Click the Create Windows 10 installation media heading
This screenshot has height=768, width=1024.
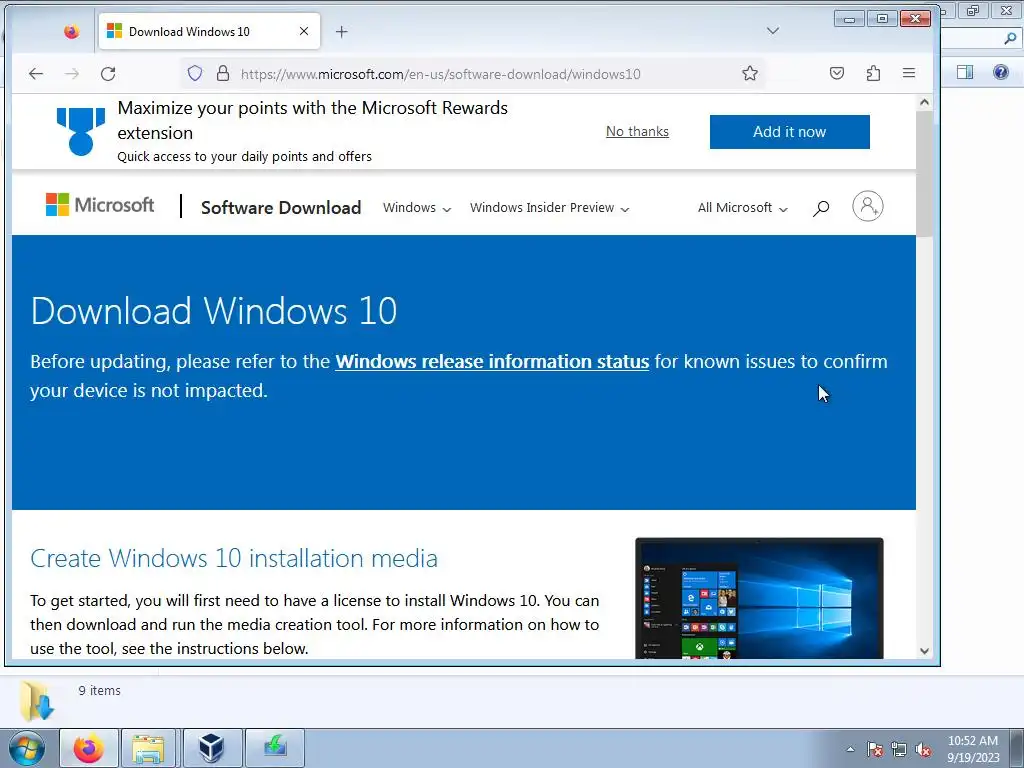[x=234, y=558]
